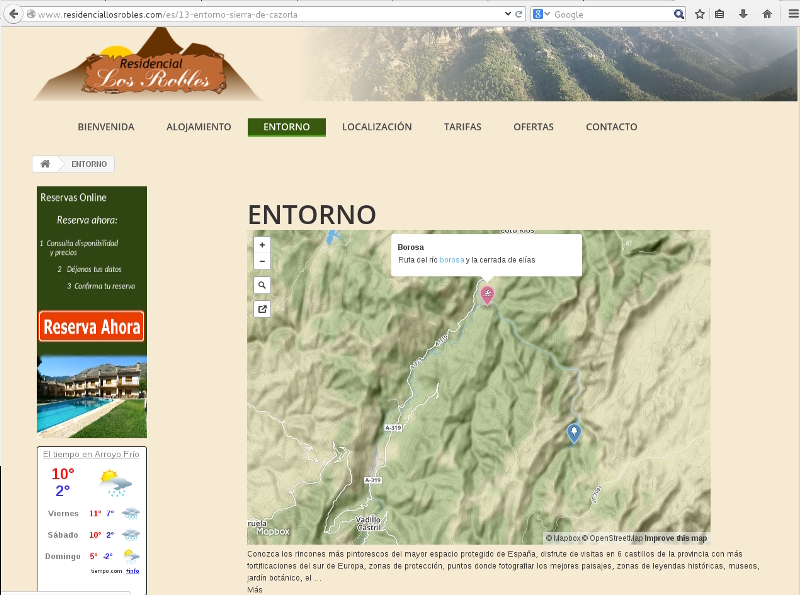Click the Reserva Ahora button

click(91, 326)
